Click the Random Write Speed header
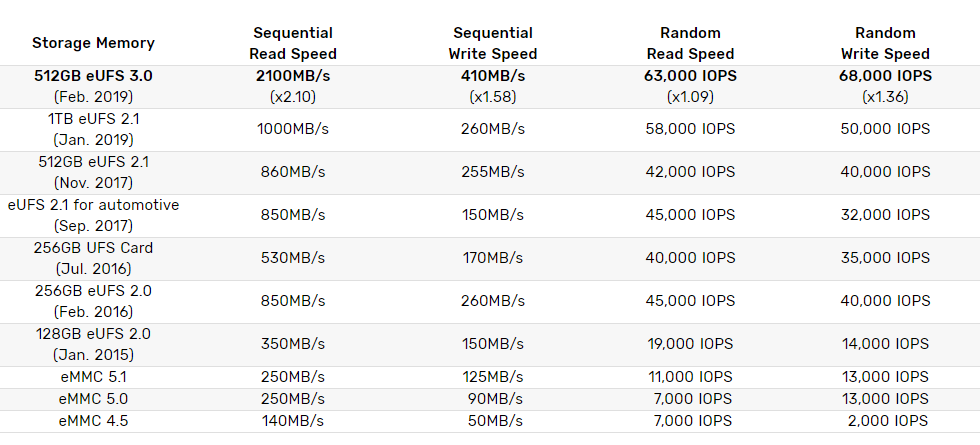Screen dimensions: 980x445 pyautogui.click(x=886, y=44)
